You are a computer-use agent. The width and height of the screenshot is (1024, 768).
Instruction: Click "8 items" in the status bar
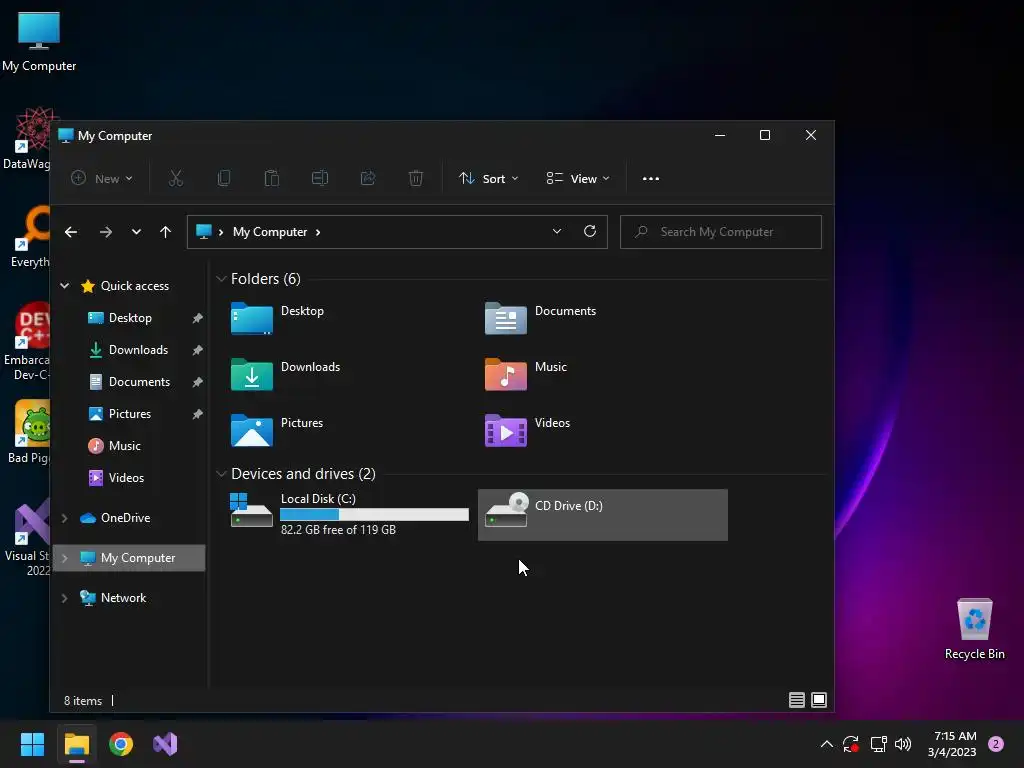pos(83,701)
